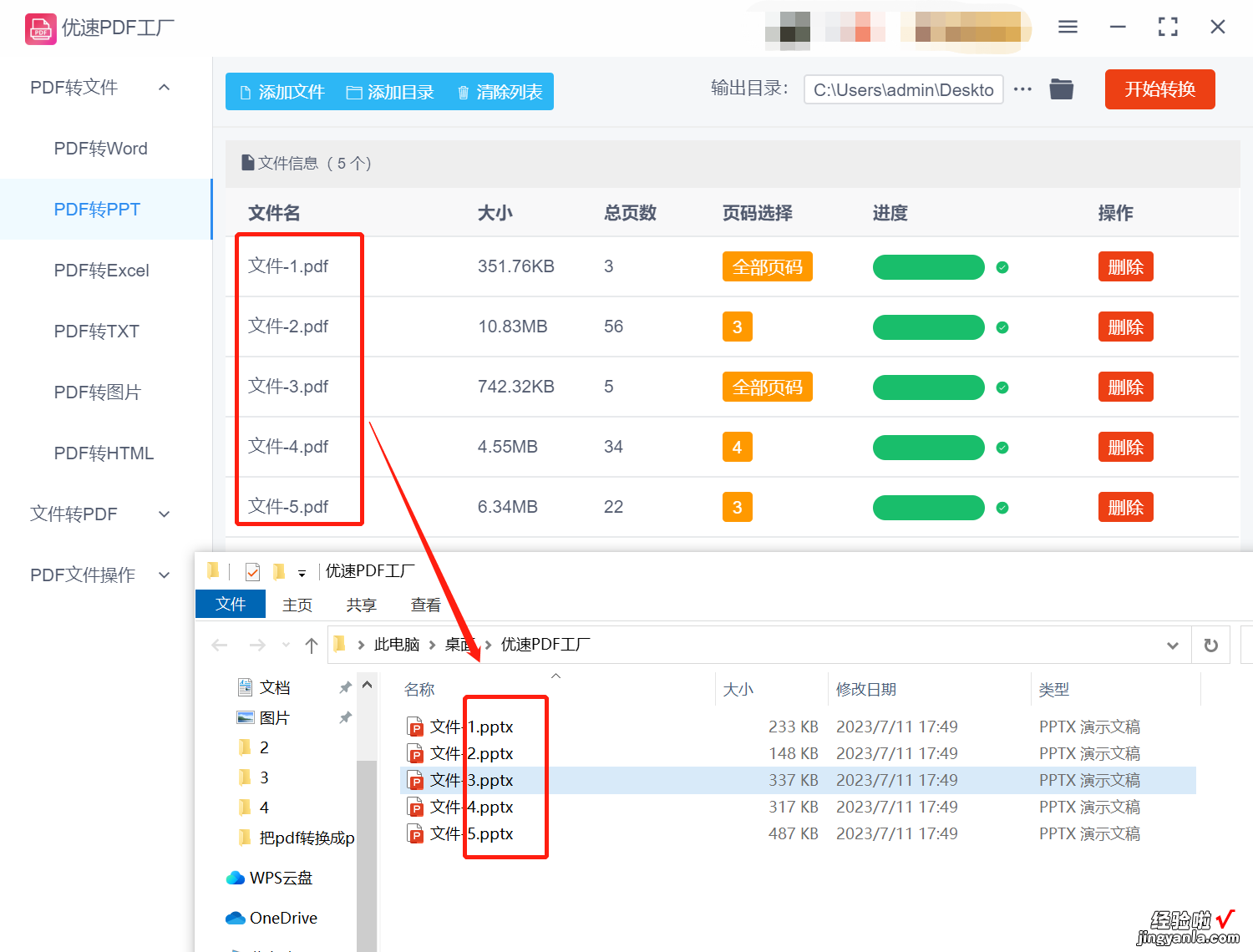Click the pin icon next to 图片
The image size is (1253, 952).
pos(345,717)
